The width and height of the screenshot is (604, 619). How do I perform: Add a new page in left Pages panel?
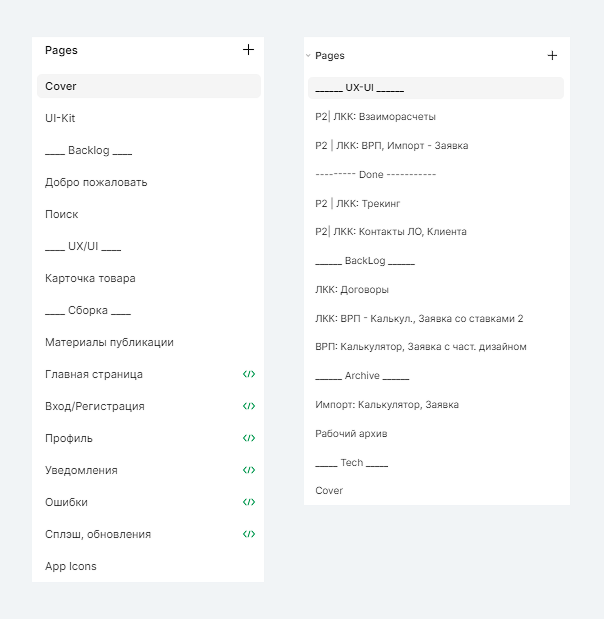coord(248,50)
